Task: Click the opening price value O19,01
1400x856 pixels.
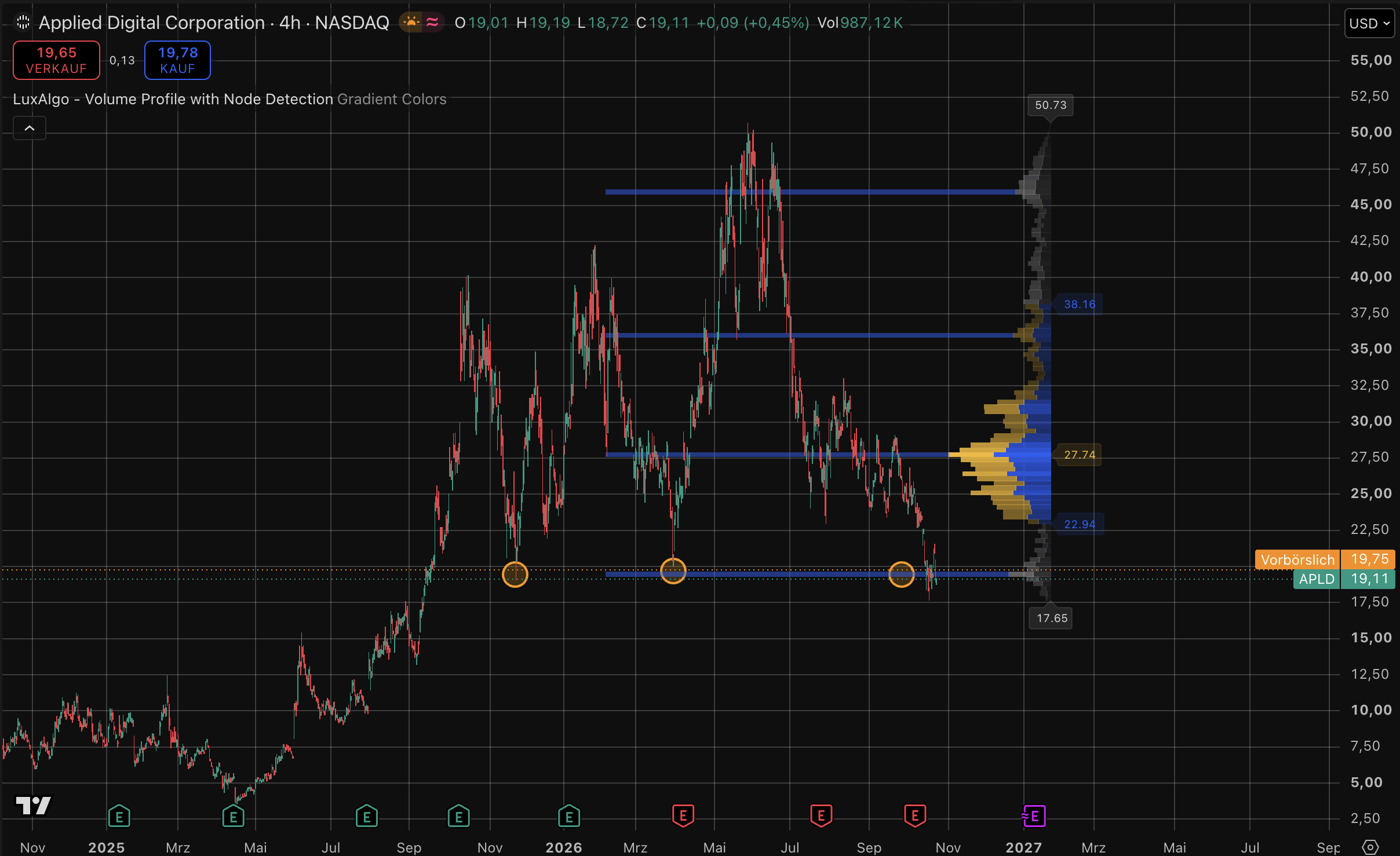Action: coord(482,23)
